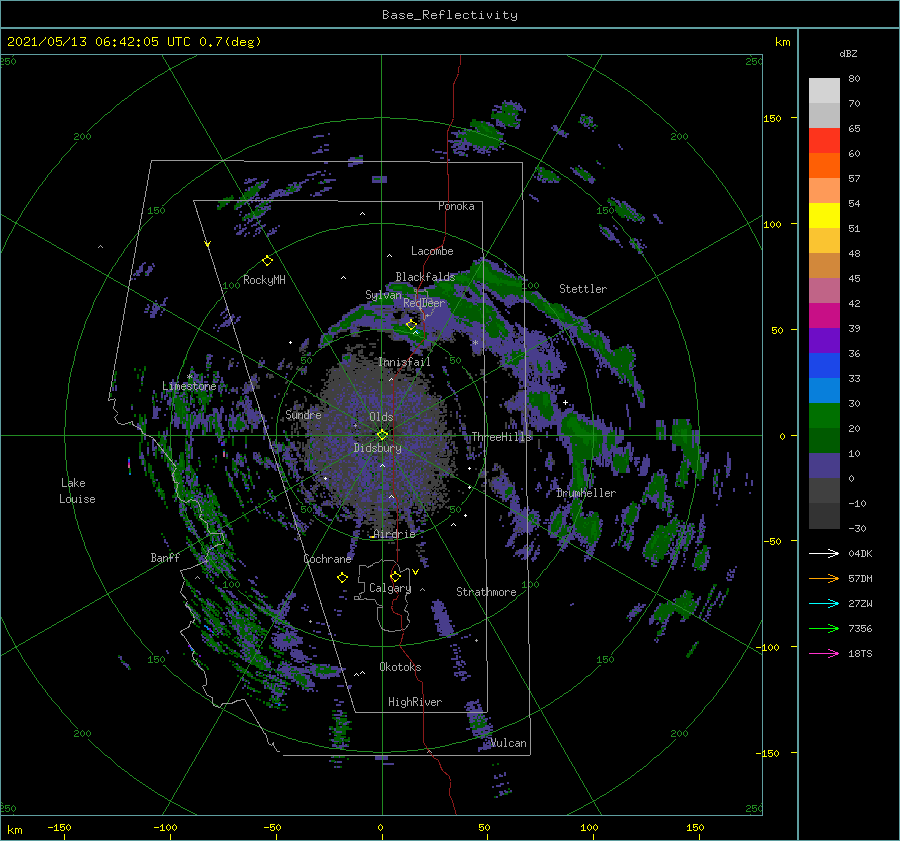Click the Didsbury town label

(x=378, y=448)
